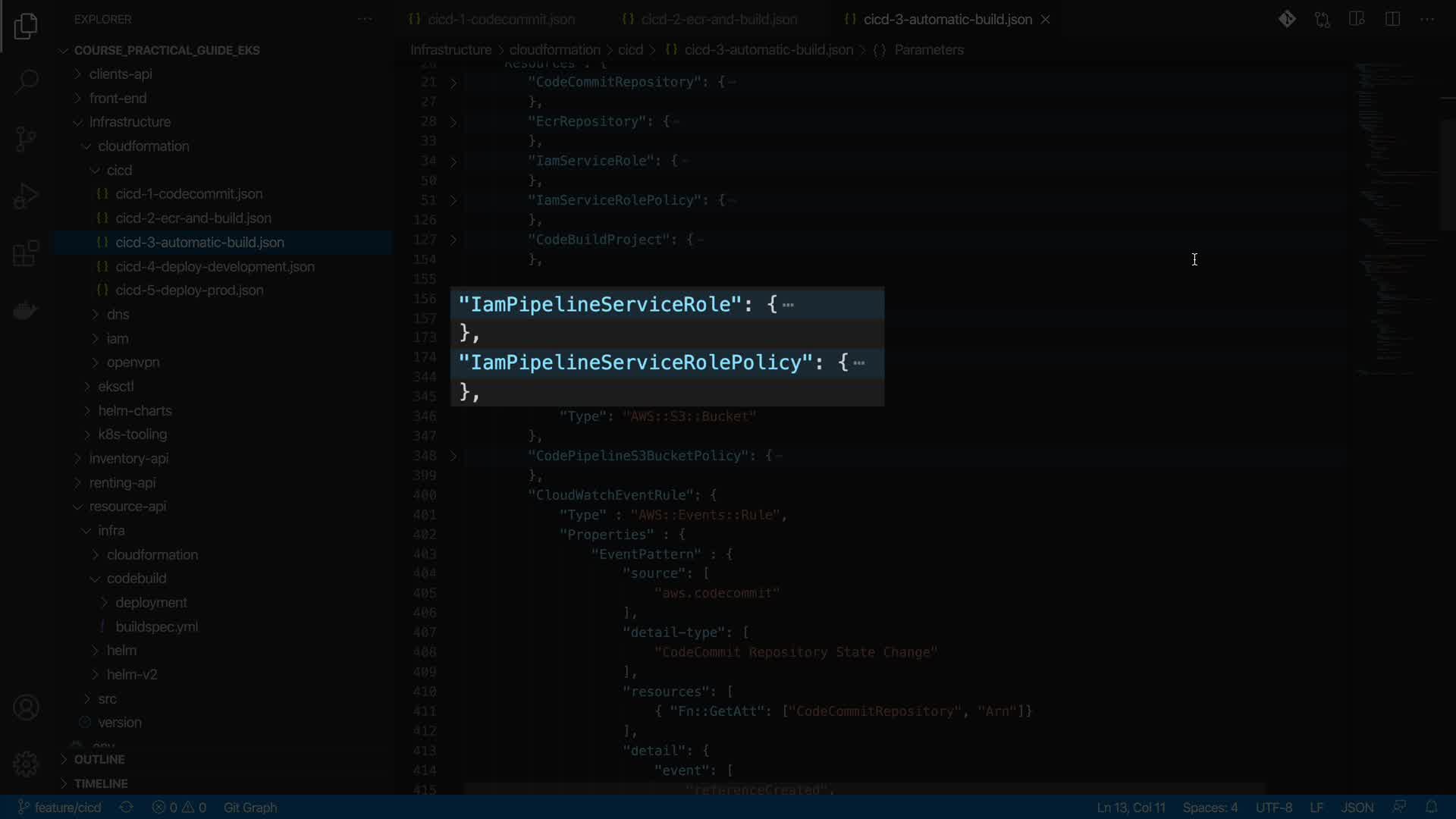Click the split editor right icon
Image resolution: width=1456 pixels, height=819 pixels.
pos(1392,20)
